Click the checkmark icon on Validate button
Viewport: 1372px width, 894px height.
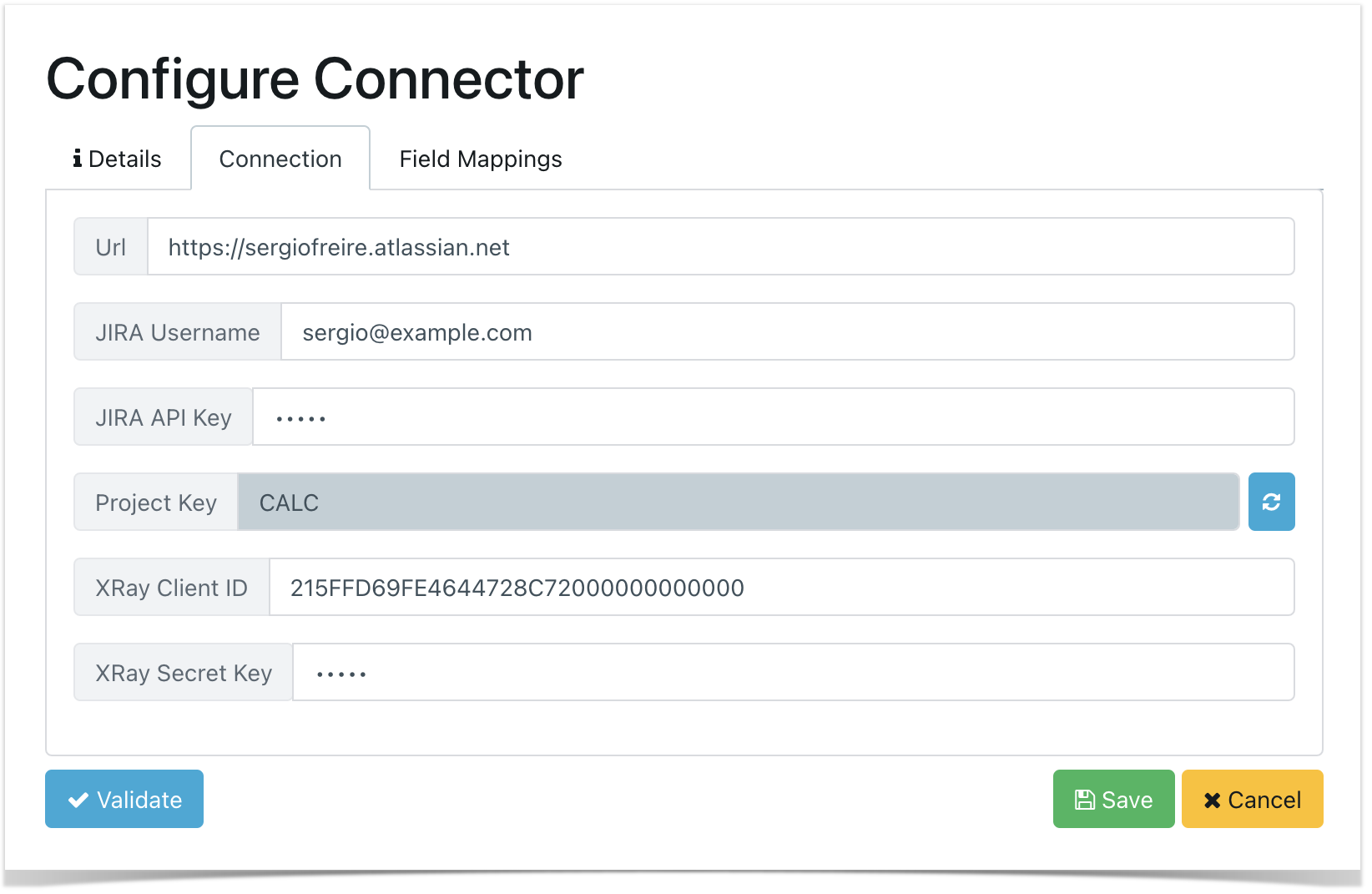point(78,800)
